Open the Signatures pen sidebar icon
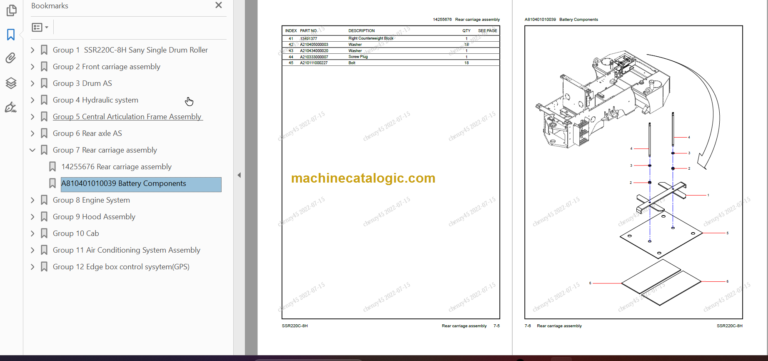 tap(11, 107)
